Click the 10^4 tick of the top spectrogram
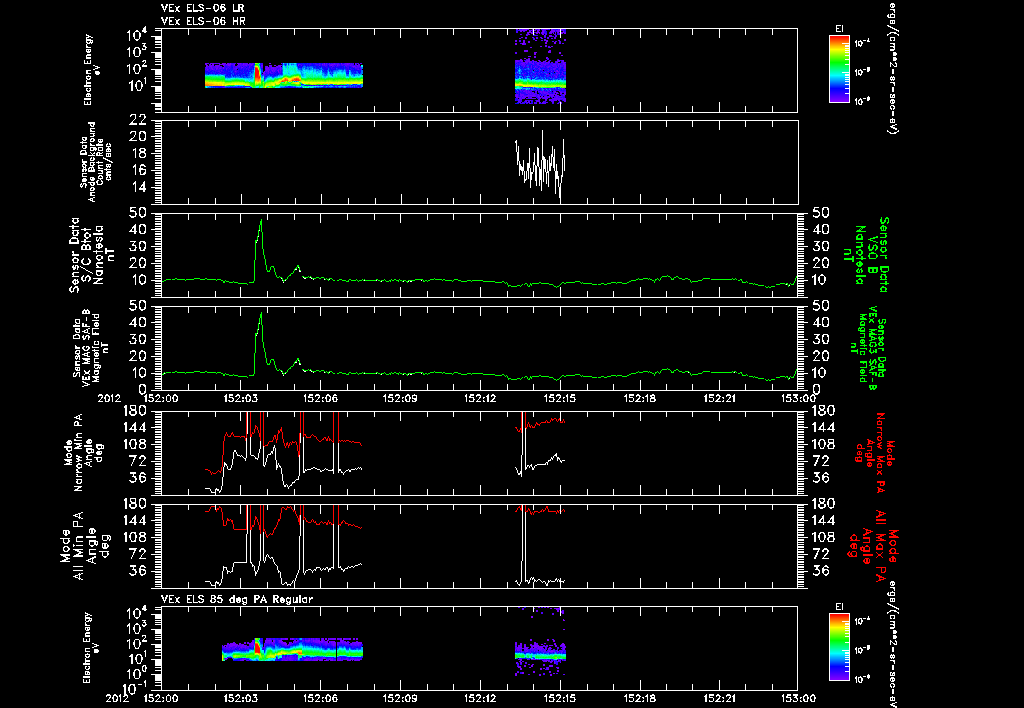 click(x=137, y=34)
